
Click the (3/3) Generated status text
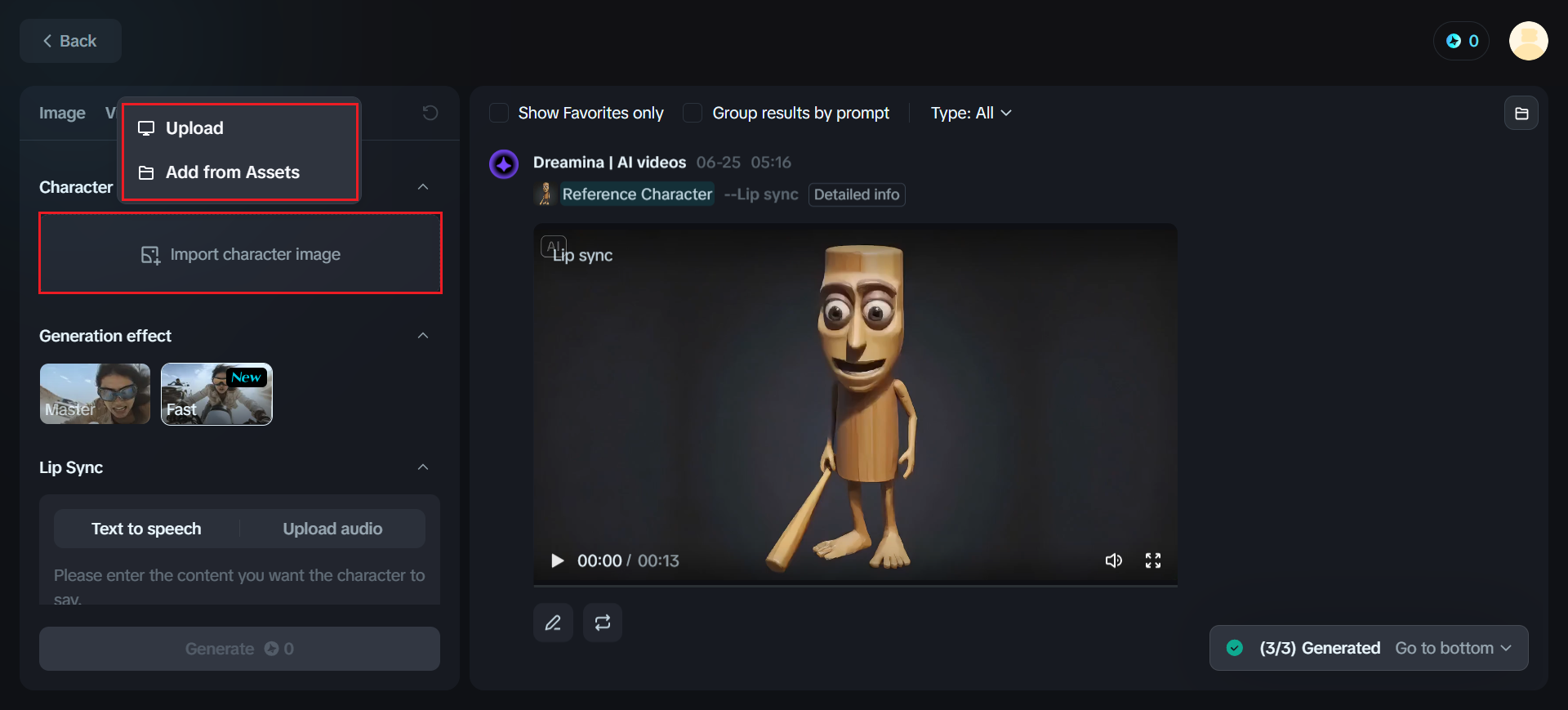(x=1320, y=648)
